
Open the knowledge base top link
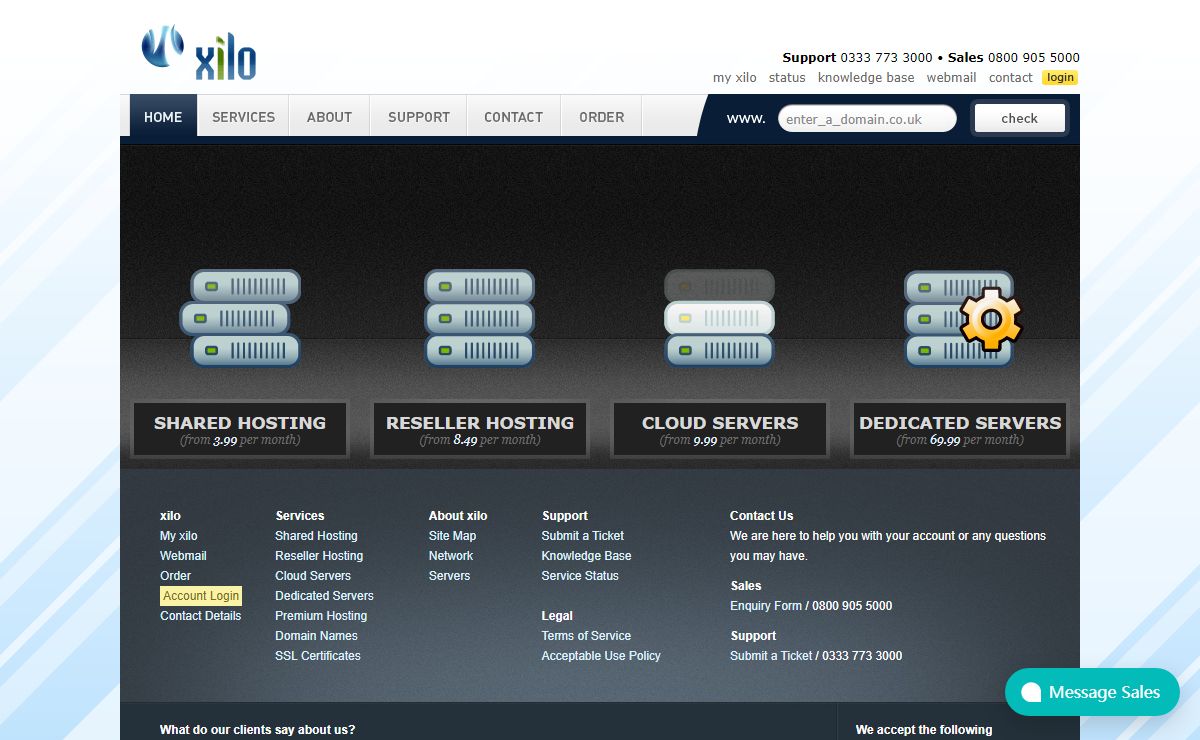[866, 77]
